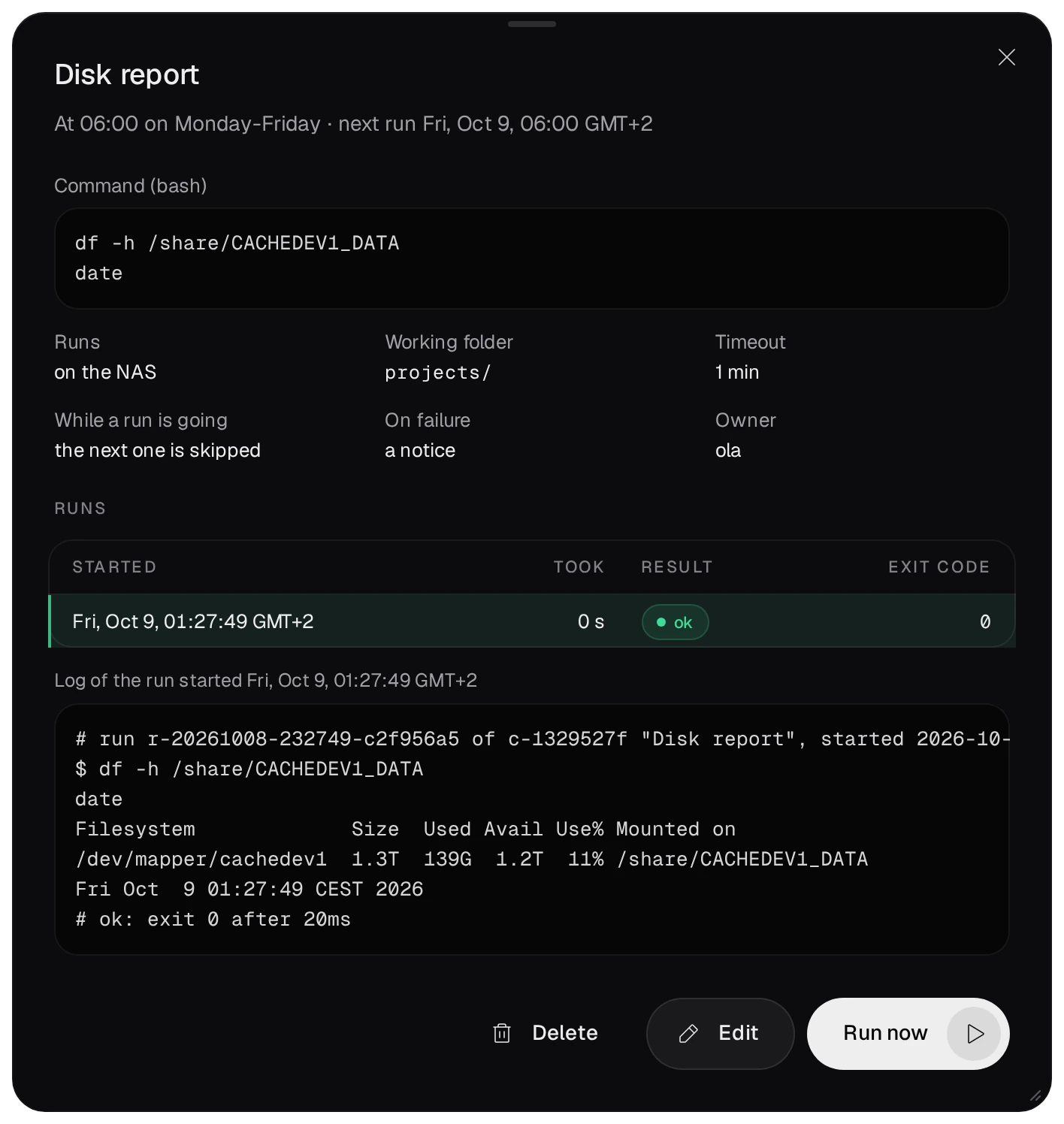Click the RUNS section heading
Image resolution: width=1064 pixels, height=1124 pixels.
80,509
